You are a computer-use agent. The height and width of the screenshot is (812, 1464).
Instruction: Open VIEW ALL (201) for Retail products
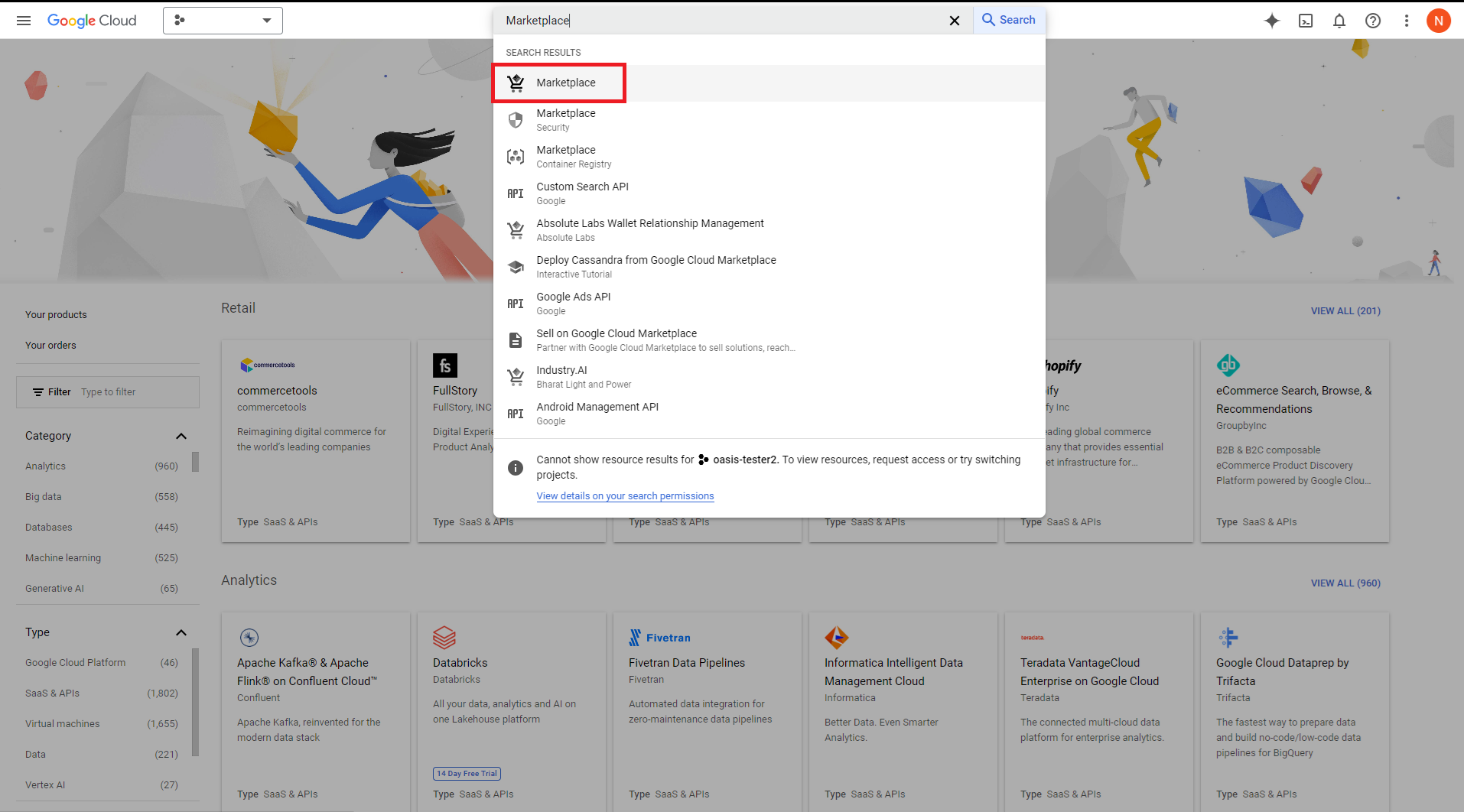(1345, 311)
